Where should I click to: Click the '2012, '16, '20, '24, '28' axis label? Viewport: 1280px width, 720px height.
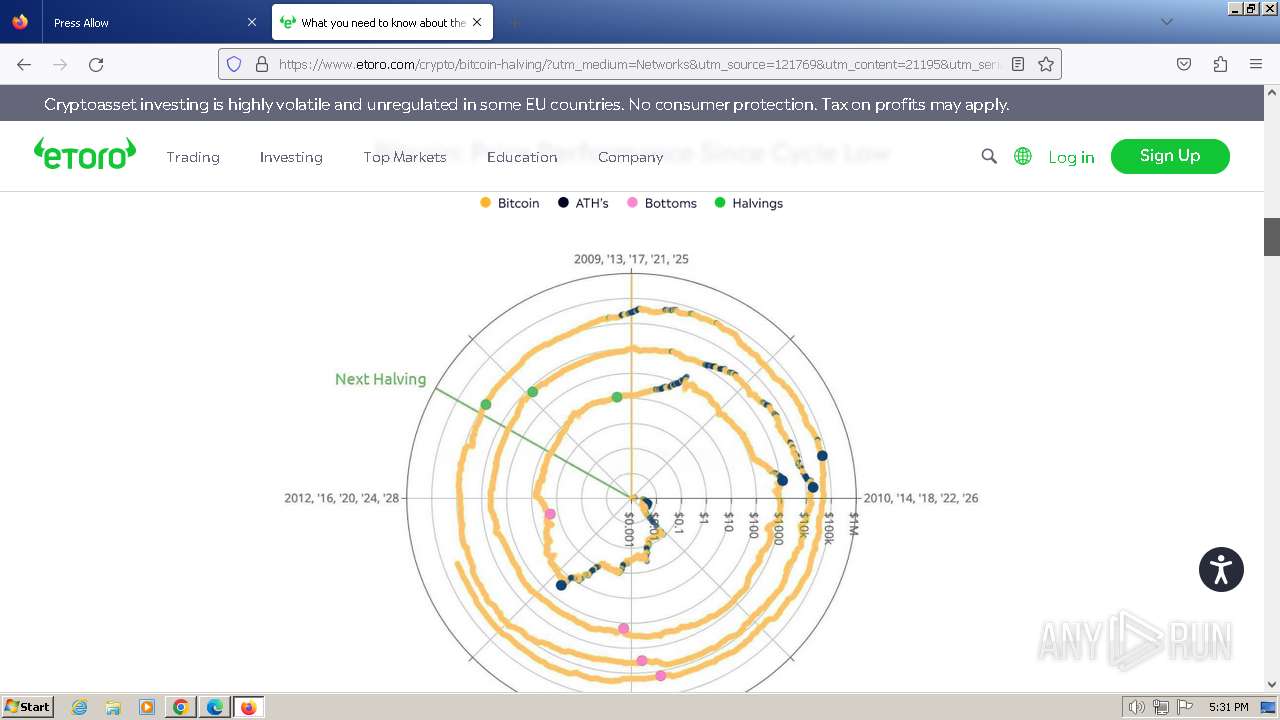342,498
